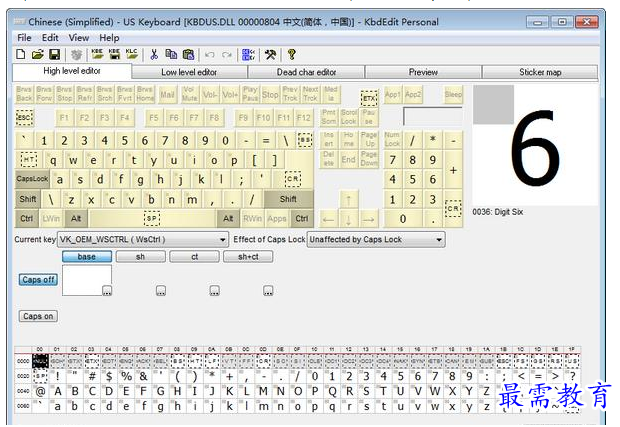Select the Apps key
The image size is (620, 427).
coord(277,219)
